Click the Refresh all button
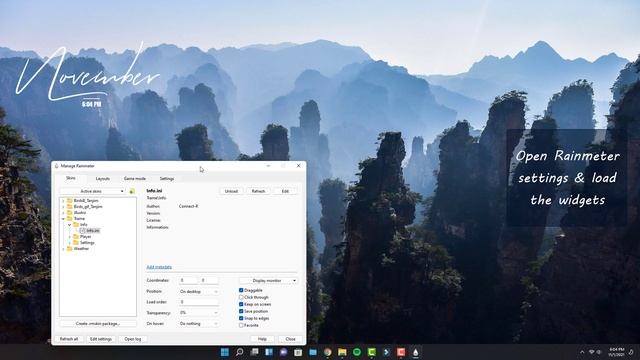The height and width of the screenshot is (360, 640). coord(69,339)
